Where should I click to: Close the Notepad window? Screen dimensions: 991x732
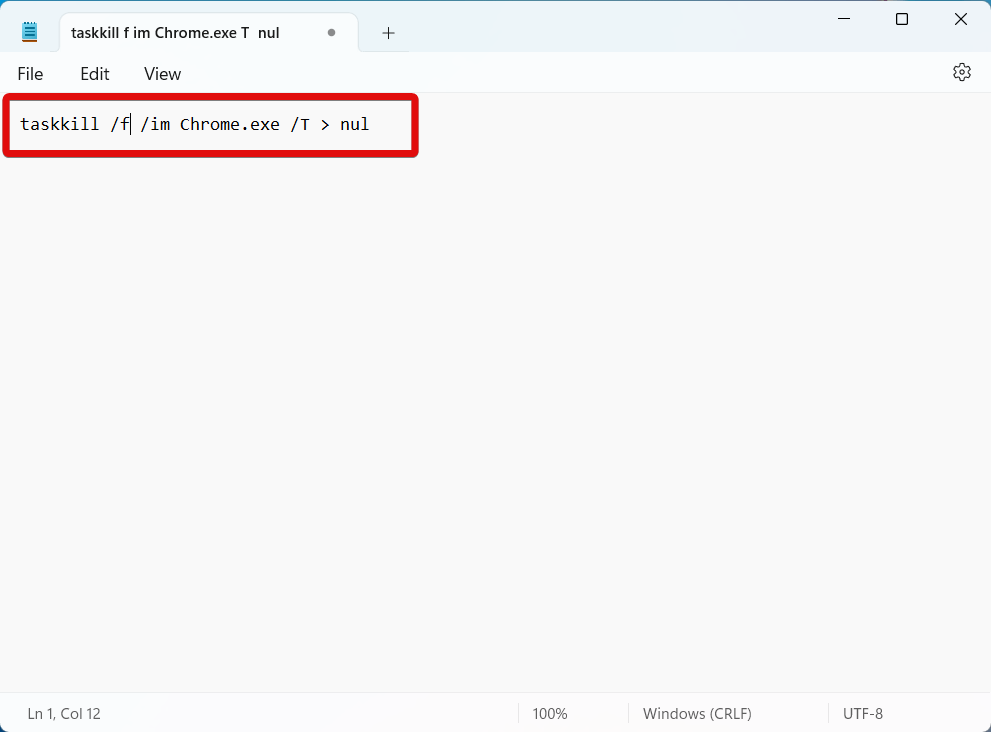[x=961, y=19]
